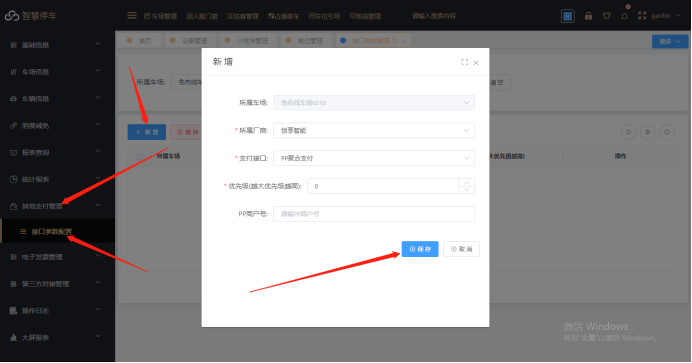Open 访客管理 top menu
692x363 pixels.
(243, 16)
